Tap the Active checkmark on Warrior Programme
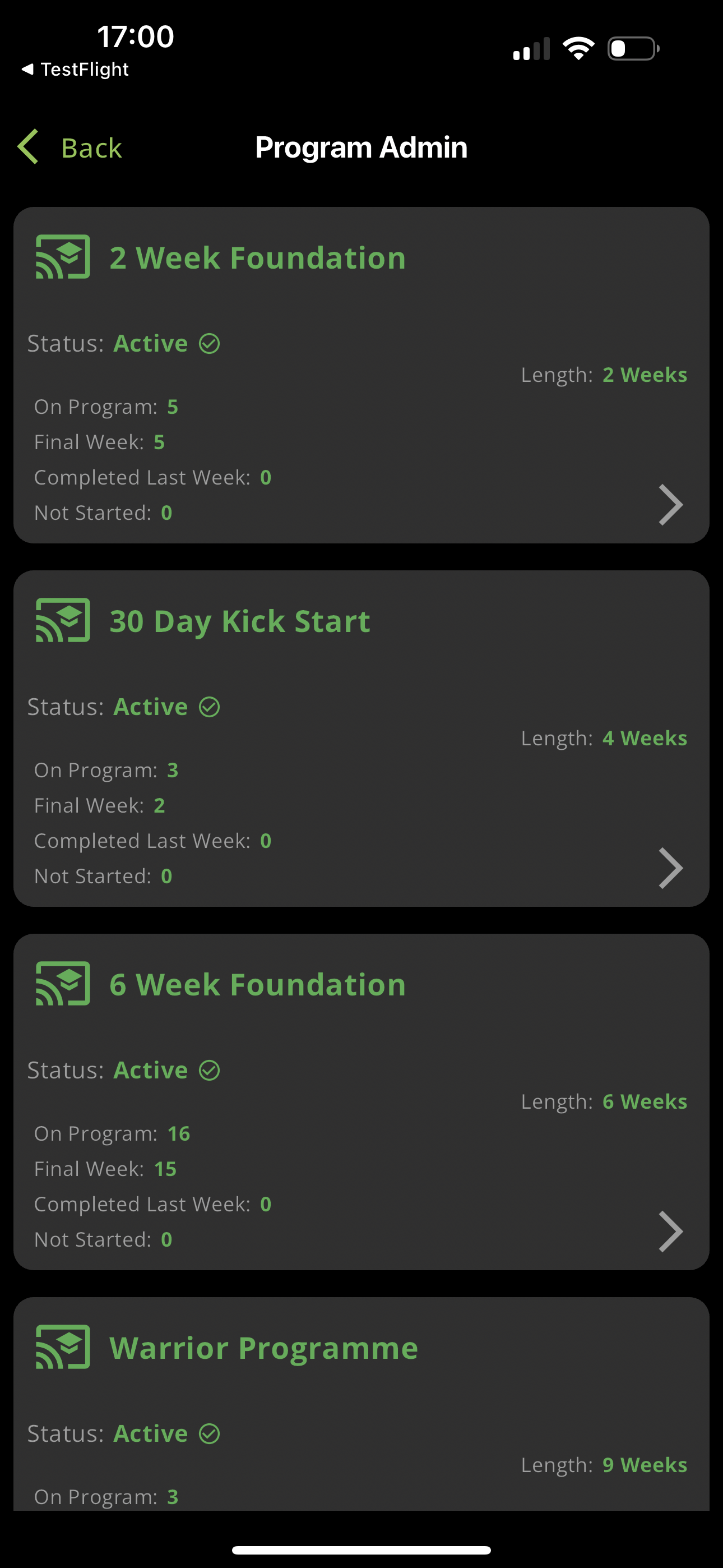The image size is (723, 1568). click(210, 1434)
